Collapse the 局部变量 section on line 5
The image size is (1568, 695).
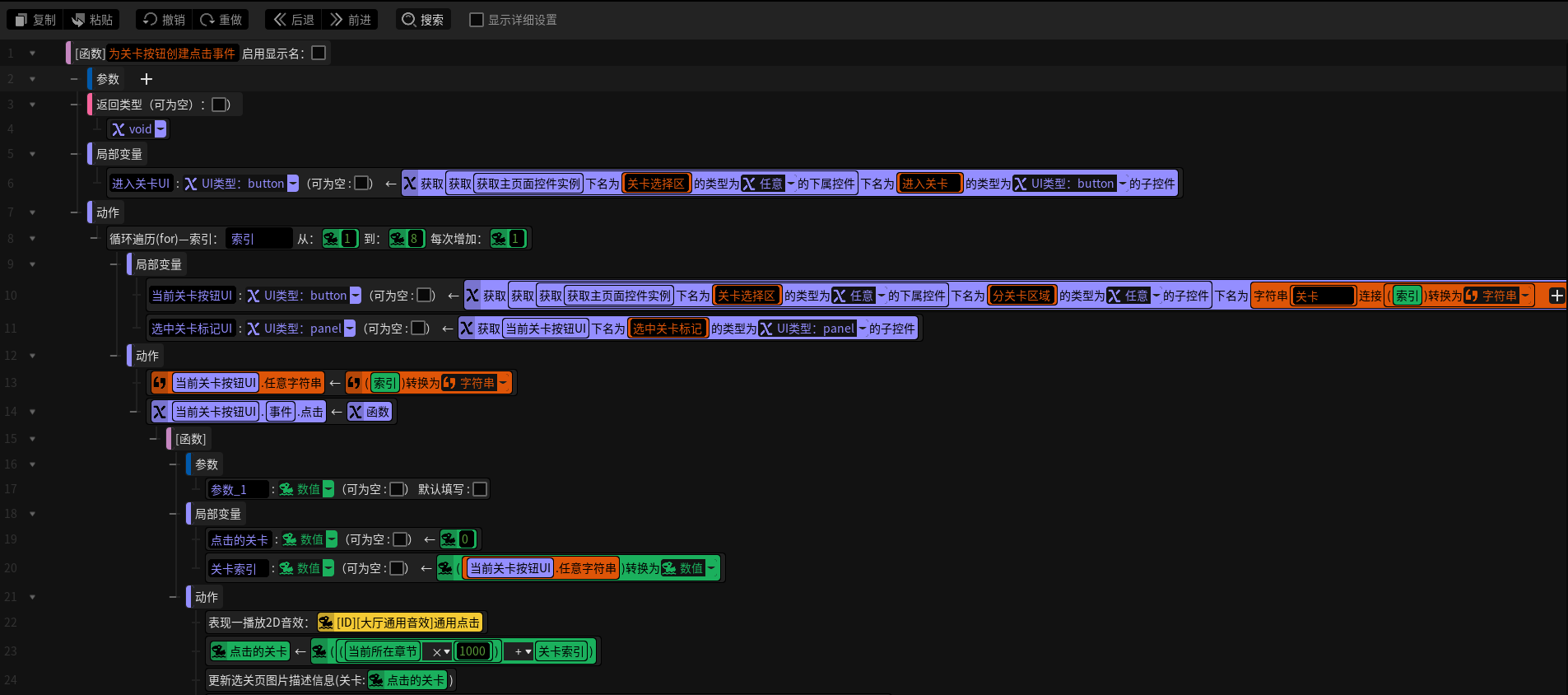pos(32,154)
